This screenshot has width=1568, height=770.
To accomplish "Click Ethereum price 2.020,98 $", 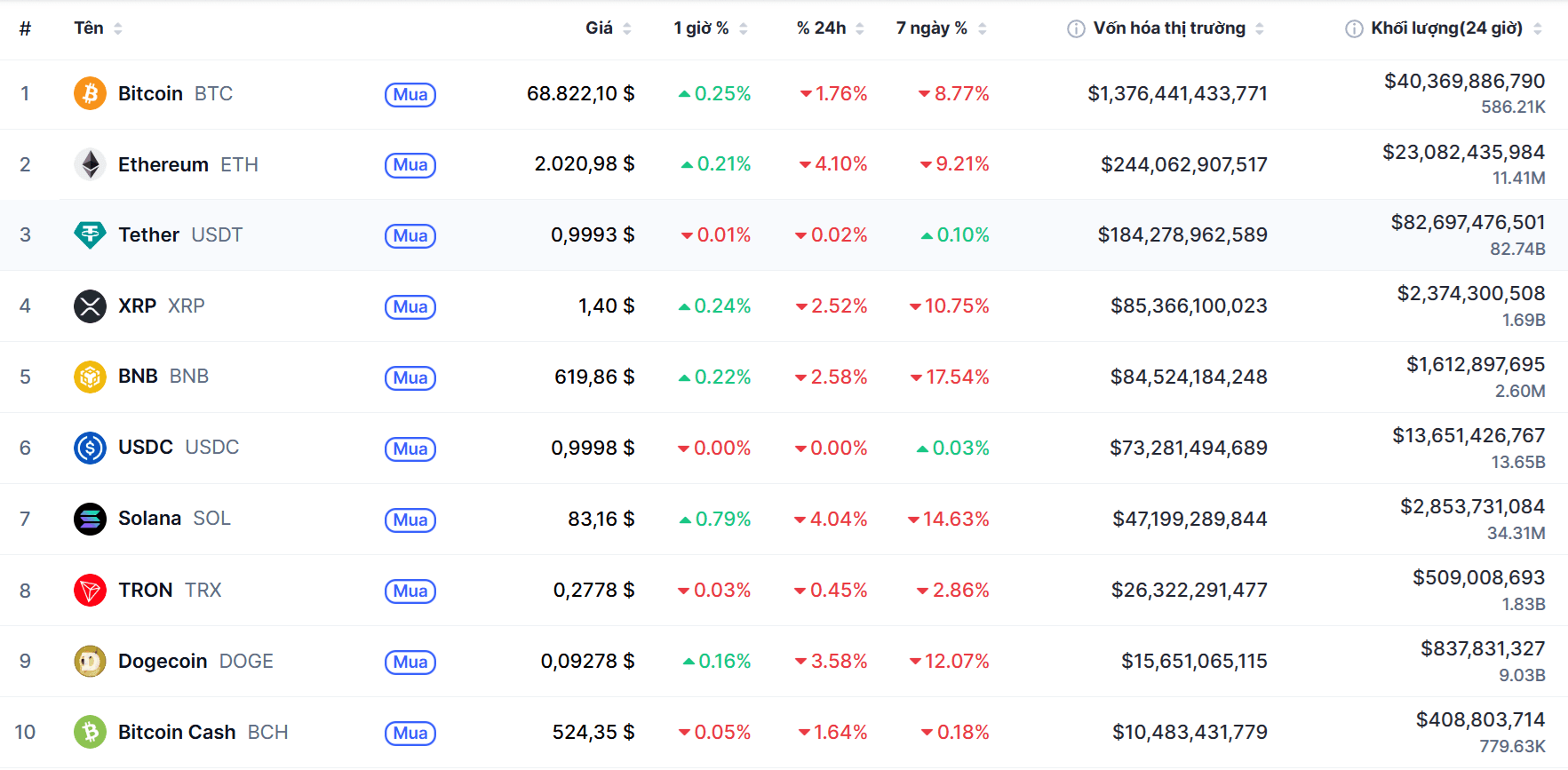I will 585,164.
